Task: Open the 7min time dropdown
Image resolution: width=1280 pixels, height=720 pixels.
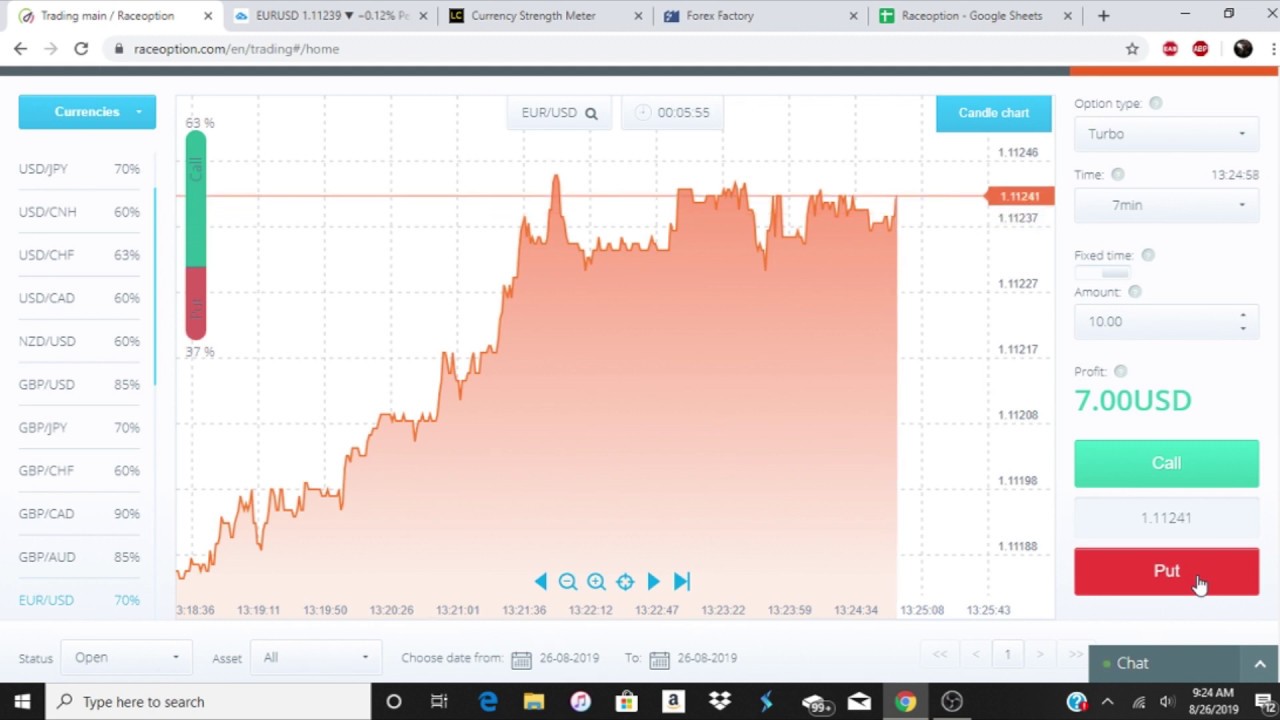Action: point(1166,205)
